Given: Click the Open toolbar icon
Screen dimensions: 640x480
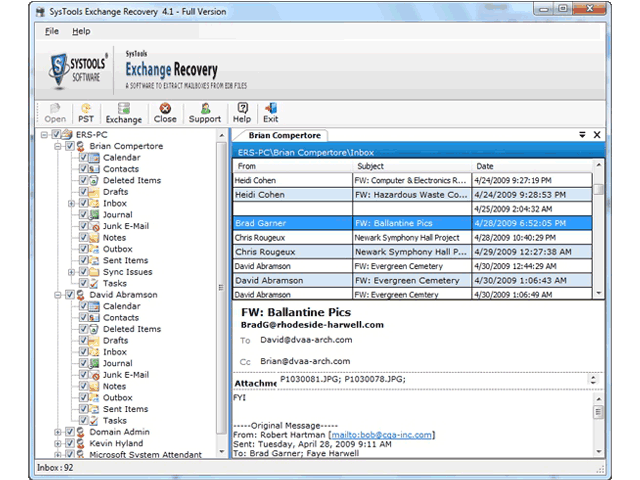Looking at the screenshot, I should click(55, 108).
